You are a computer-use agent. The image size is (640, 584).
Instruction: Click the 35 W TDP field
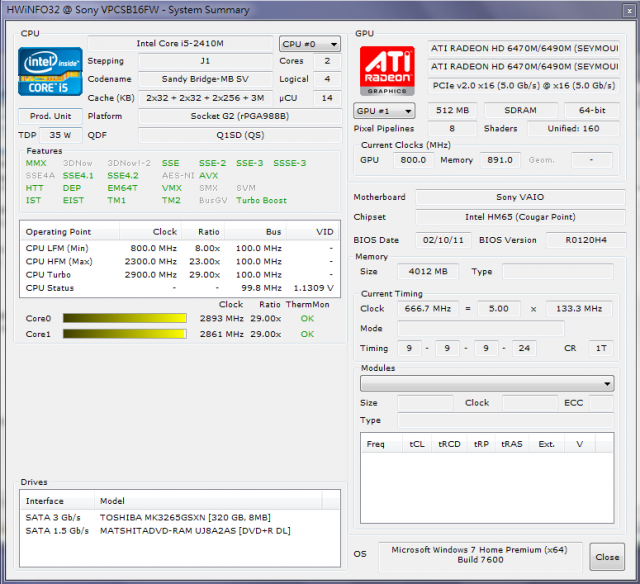click(60, 135)
